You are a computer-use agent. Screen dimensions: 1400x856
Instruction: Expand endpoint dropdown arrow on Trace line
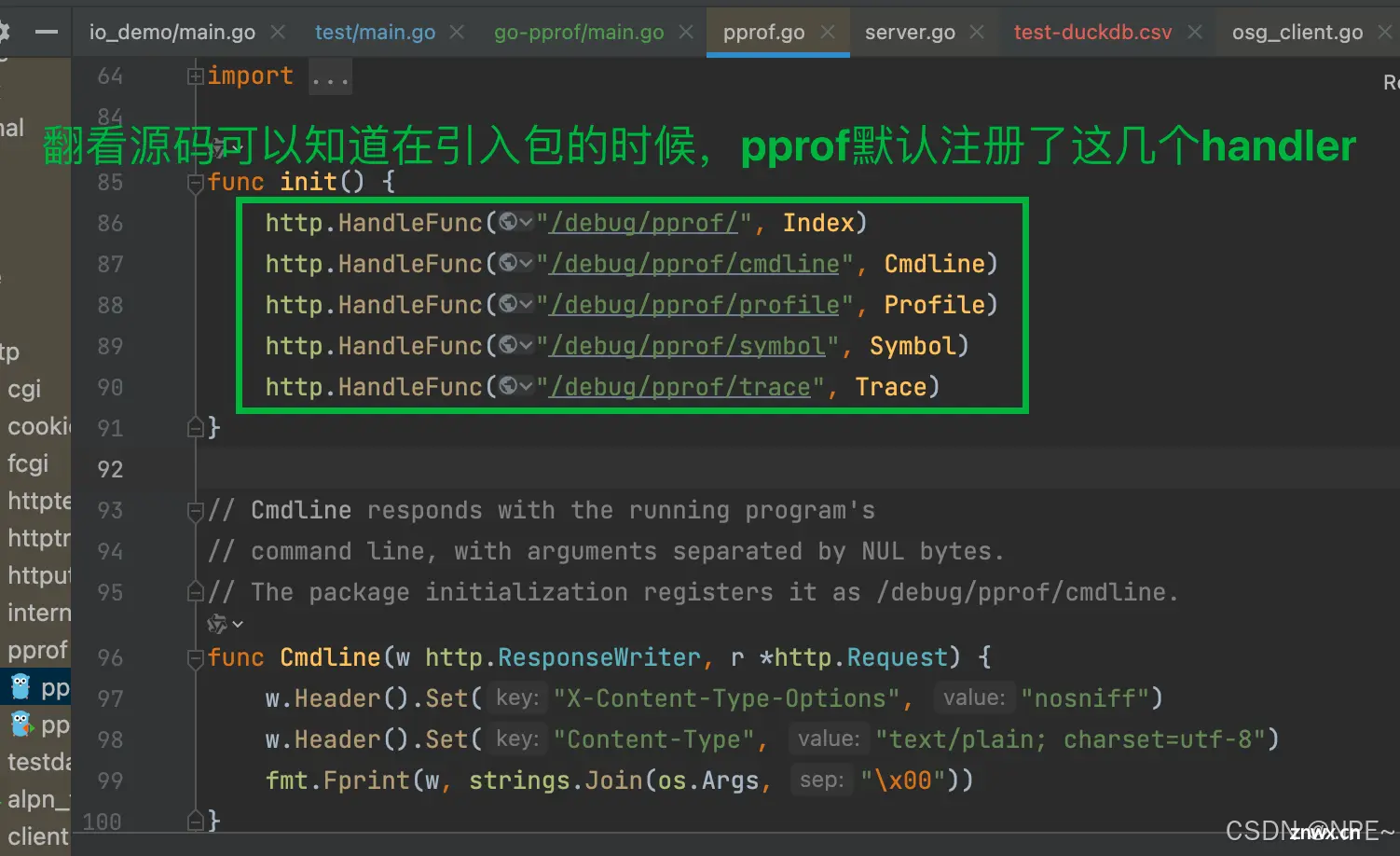[x=527, y=387]
